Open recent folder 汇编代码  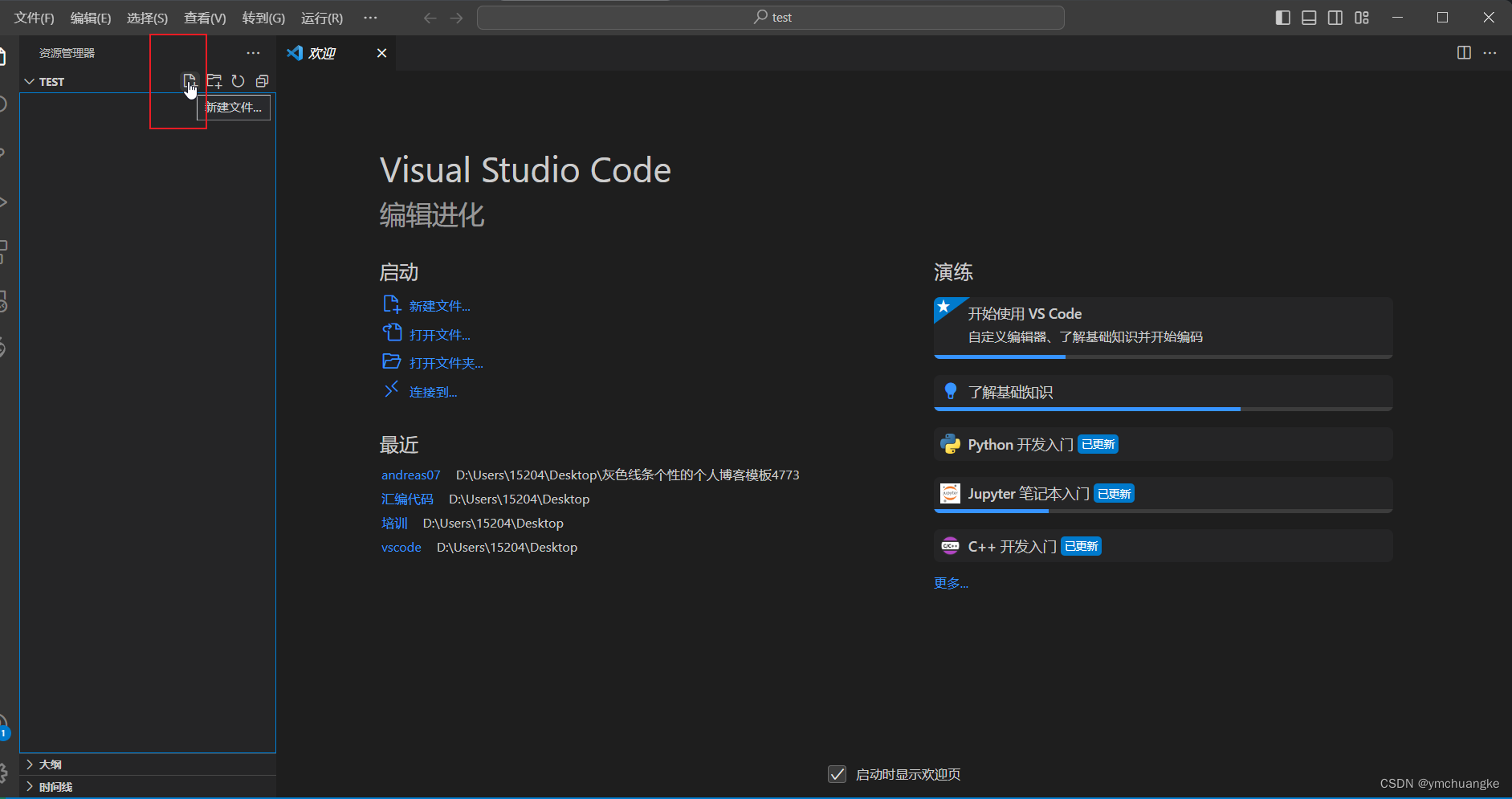point(407,499)
